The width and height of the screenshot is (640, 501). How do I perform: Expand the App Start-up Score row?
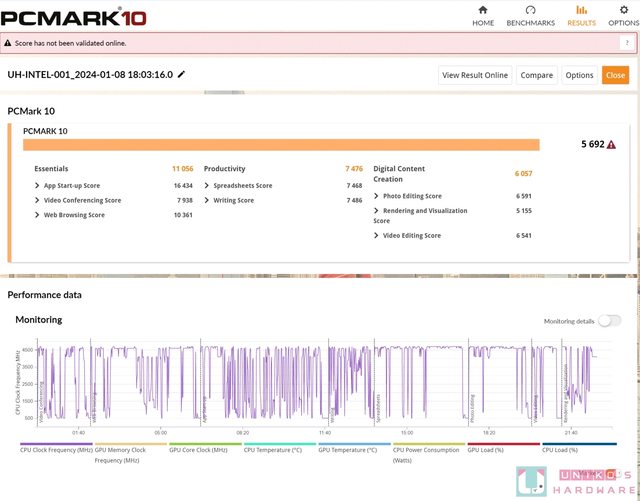(x=38, y=185)
